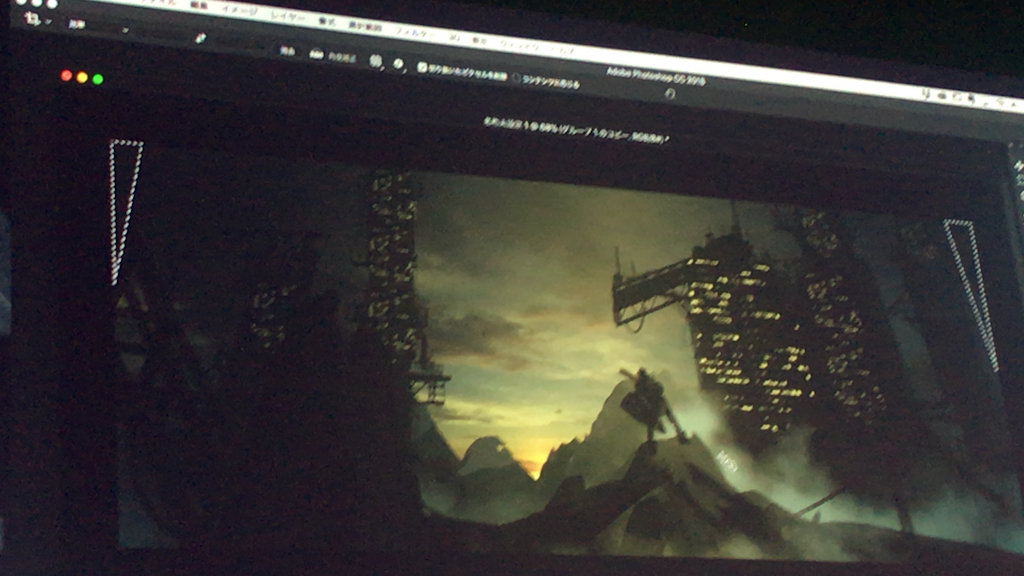Select the document title tab at 68%

pyautogui.click(x=576, y=129)
